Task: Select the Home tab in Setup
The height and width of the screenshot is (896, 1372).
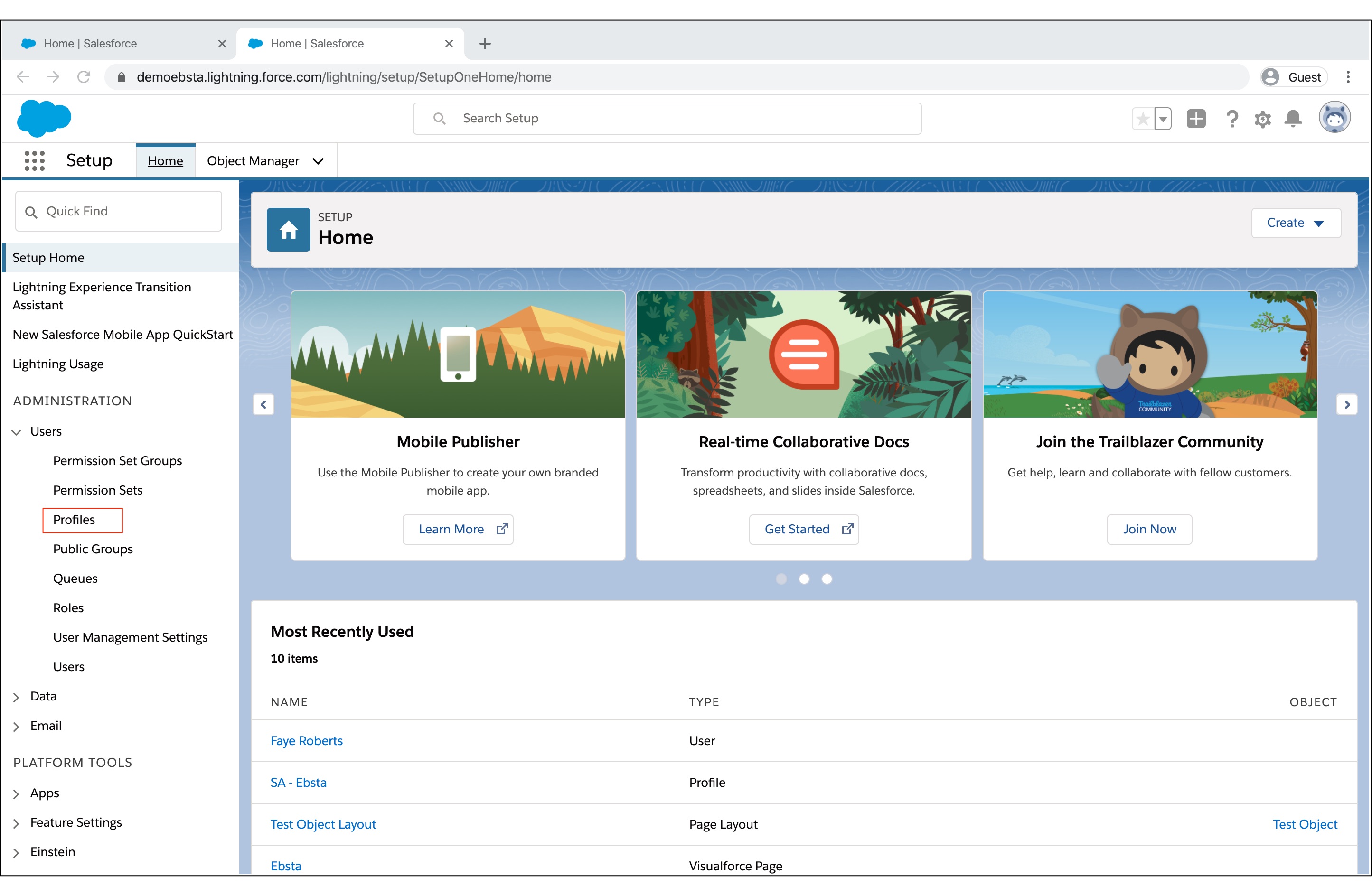Action: (165, 161)
